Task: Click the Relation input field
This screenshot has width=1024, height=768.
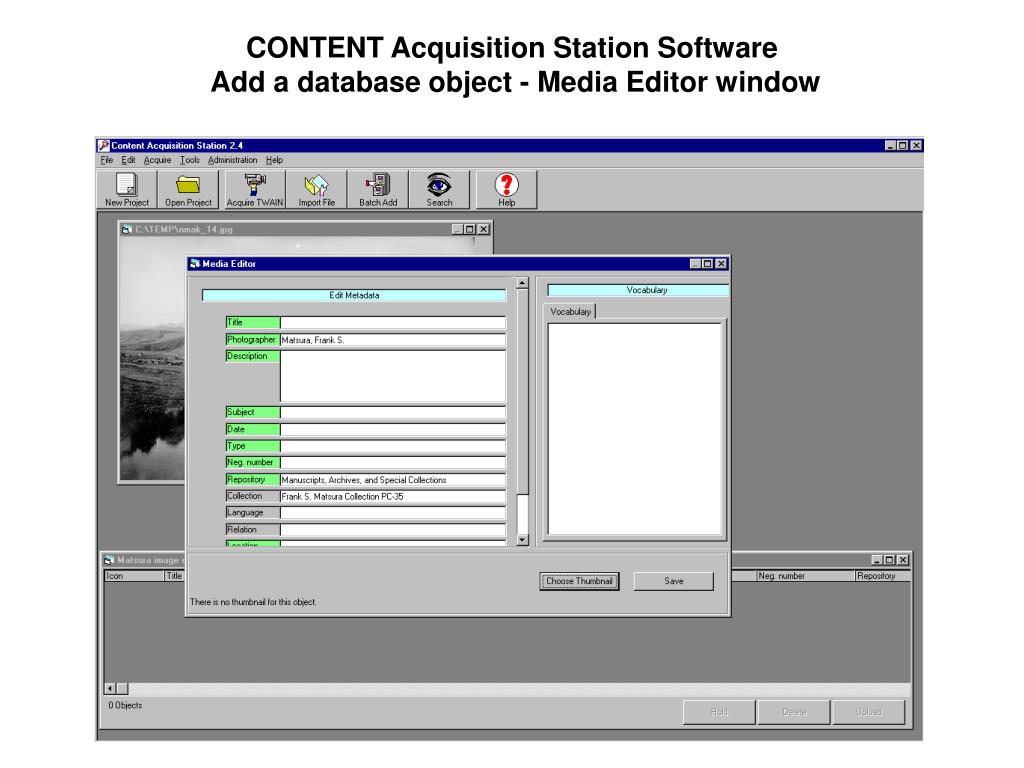Action: click(393, 530)
